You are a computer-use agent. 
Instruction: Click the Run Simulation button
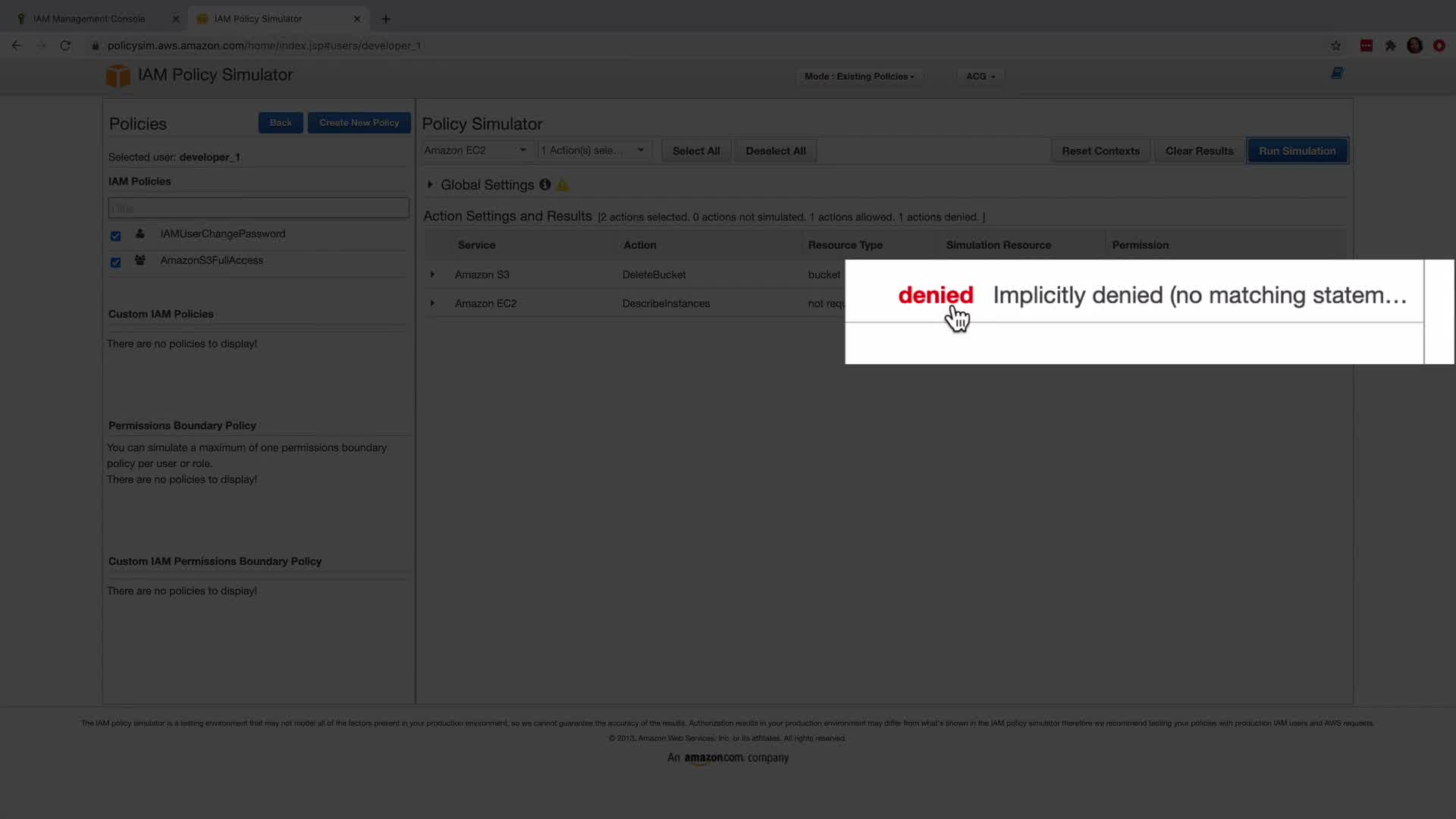point(1297,151)
